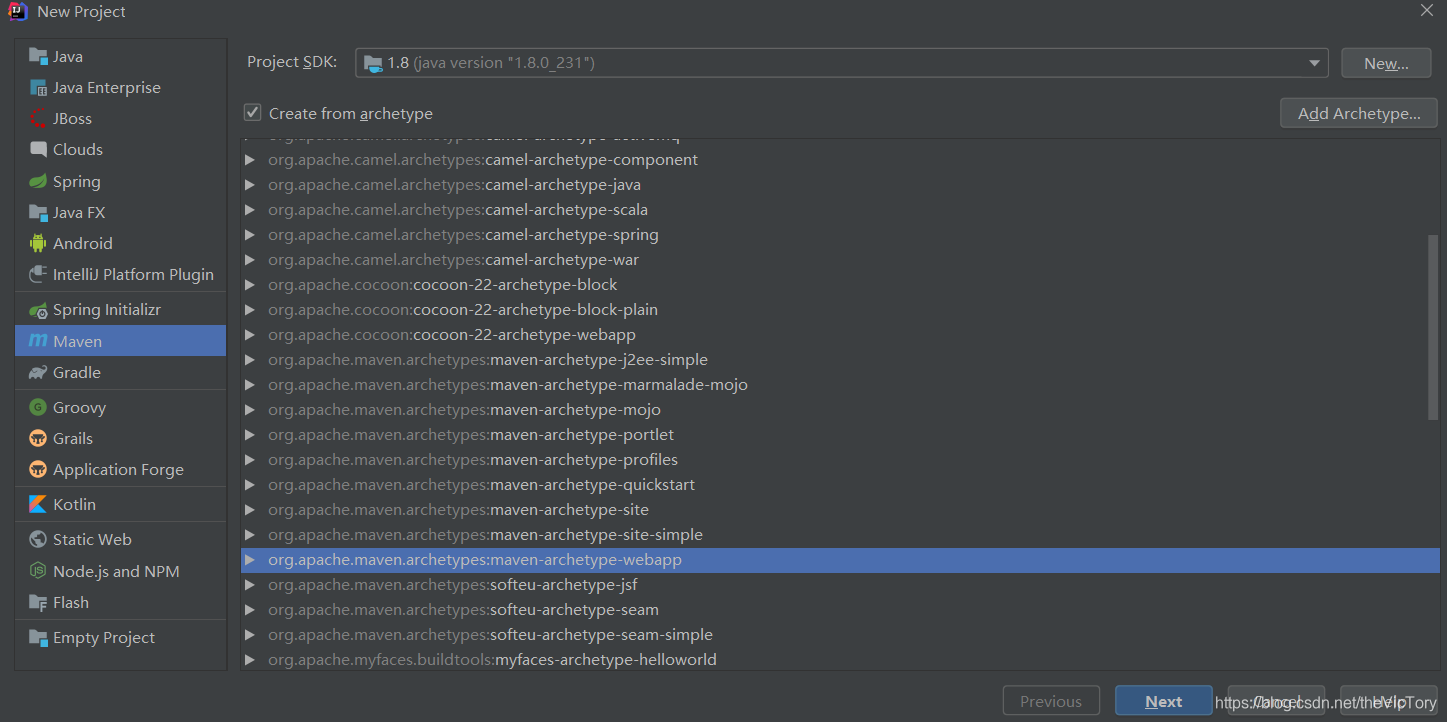This screenshot has height=722, width=1447.
Task: Select camel-archetype-war archetype
Action: coord(840,260)
